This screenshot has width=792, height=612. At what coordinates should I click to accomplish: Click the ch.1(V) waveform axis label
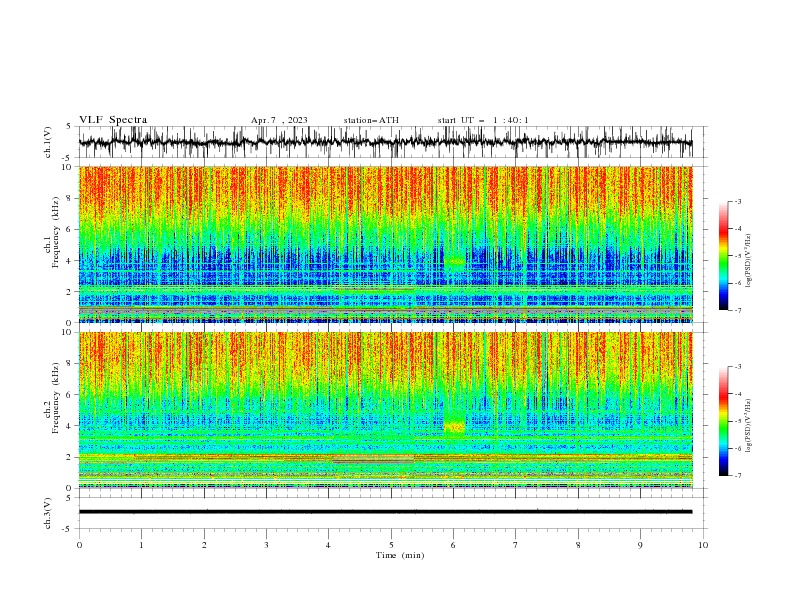tap(48, 142)
